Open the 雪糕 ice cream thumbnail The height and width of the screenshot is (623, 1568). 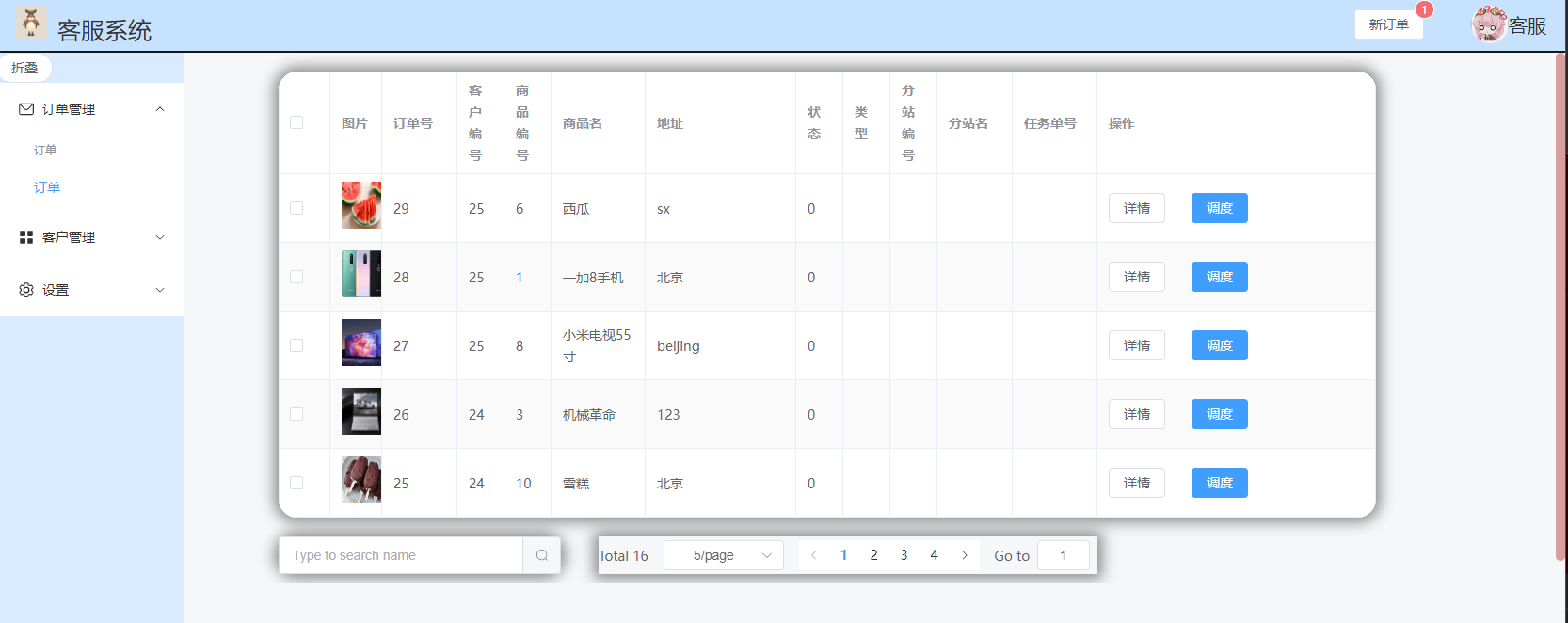361,480
